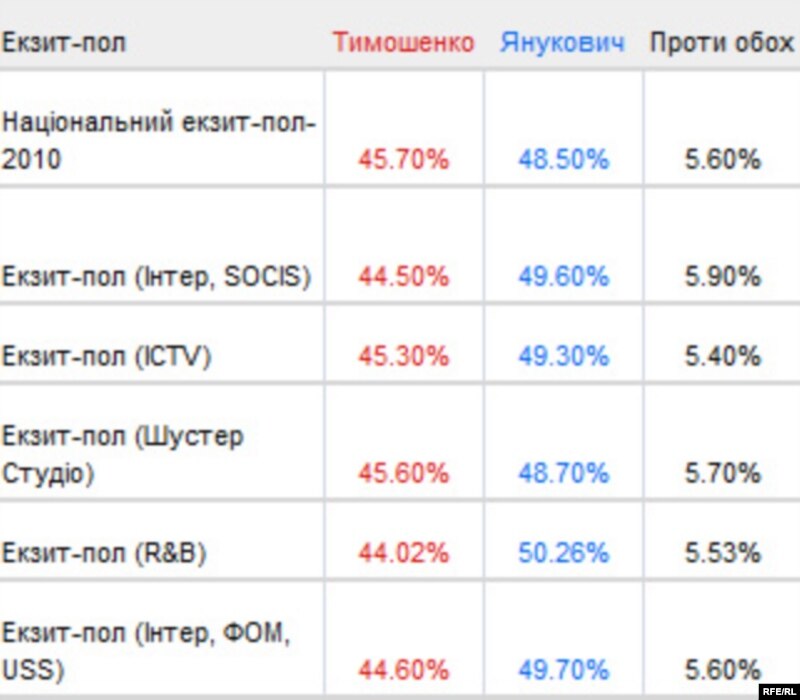Screen dimensions: 800x700
Task: Click the Екзит-пол (Шустер Студіо) row label
Action: 123,455
